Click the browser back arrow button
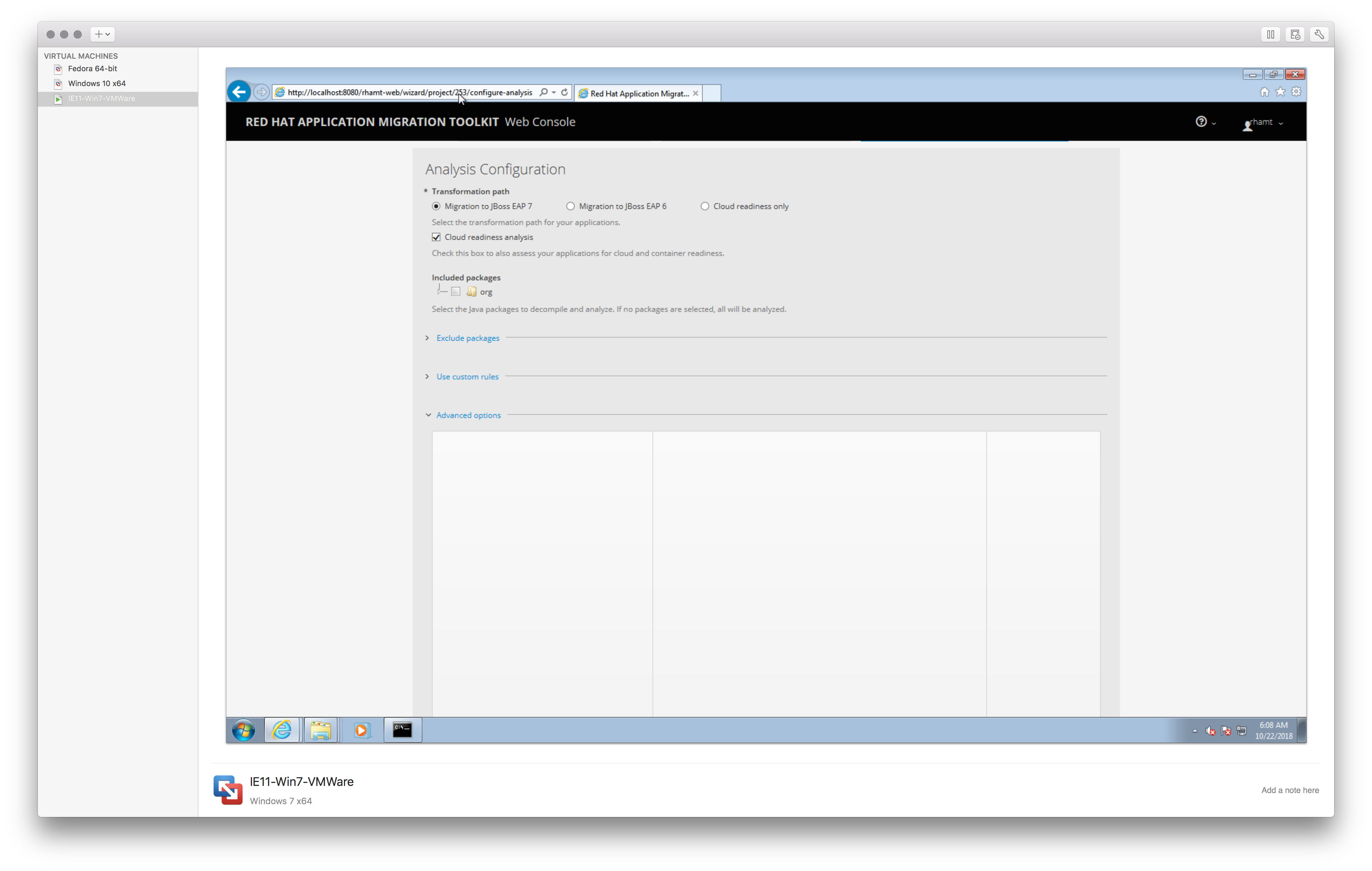This screenshot has height=871, width=1372. [x=239, y=92]
